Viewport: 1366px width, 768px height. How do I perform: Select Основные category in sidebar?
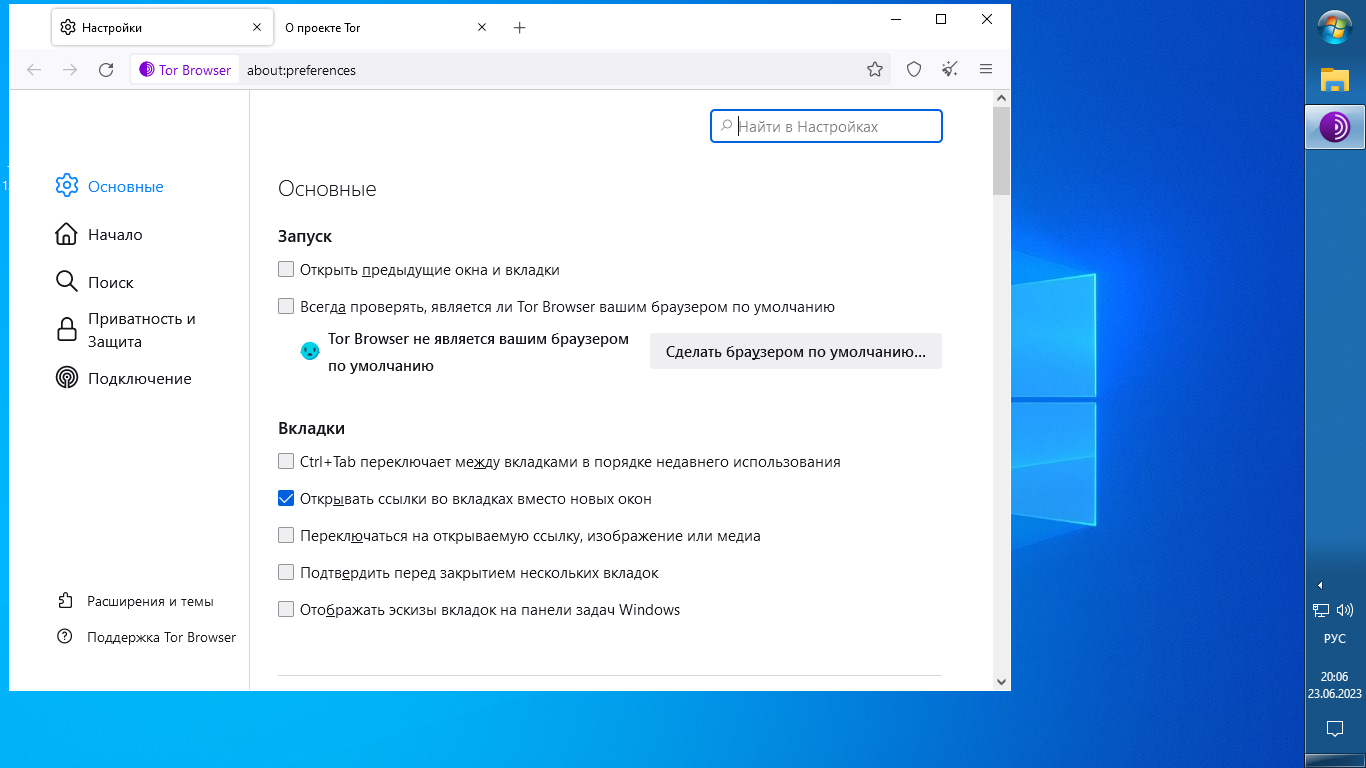[x=110, y=186]
